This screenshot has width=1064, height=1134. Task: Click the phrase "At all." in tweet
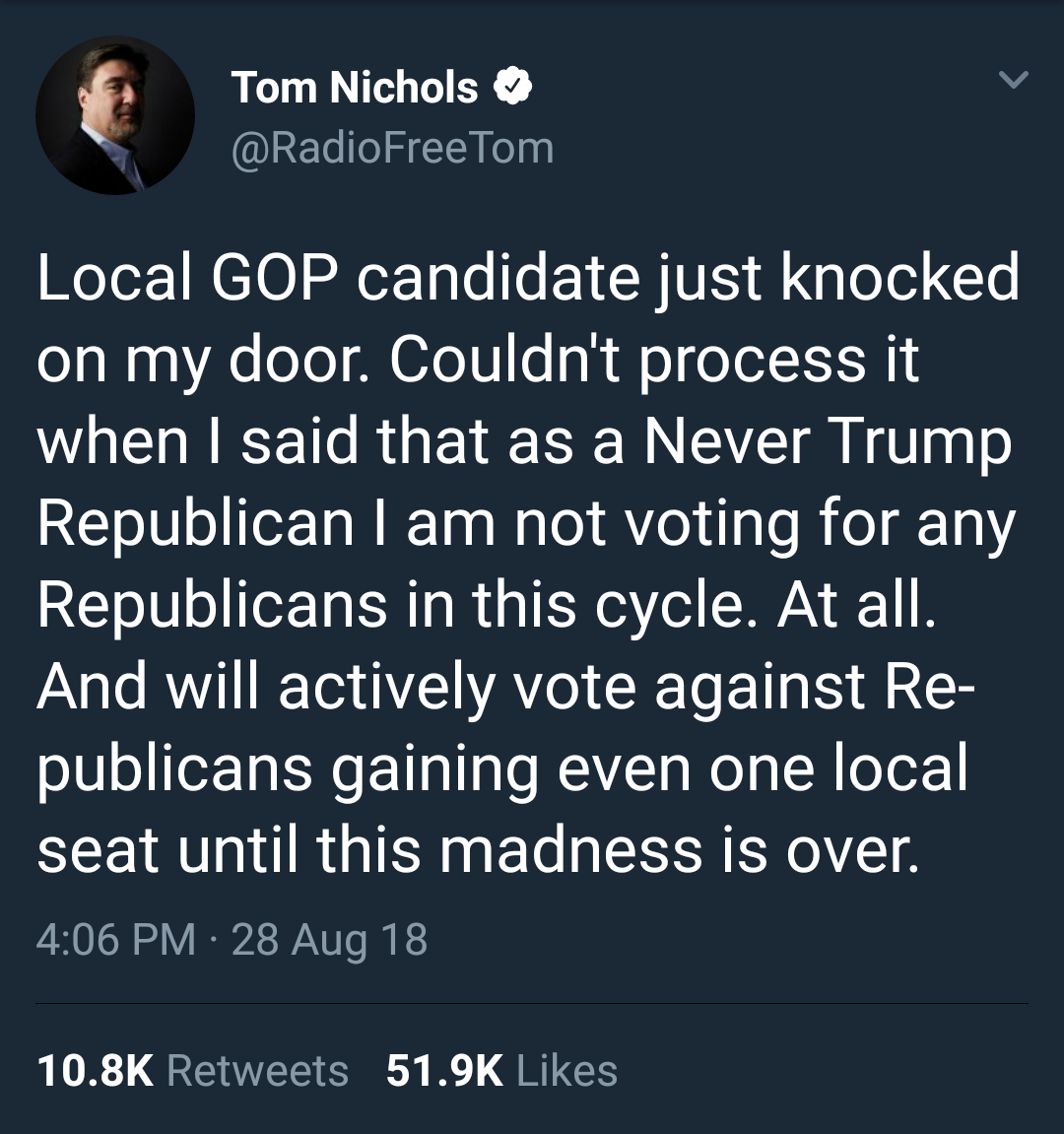click(854, 604)
